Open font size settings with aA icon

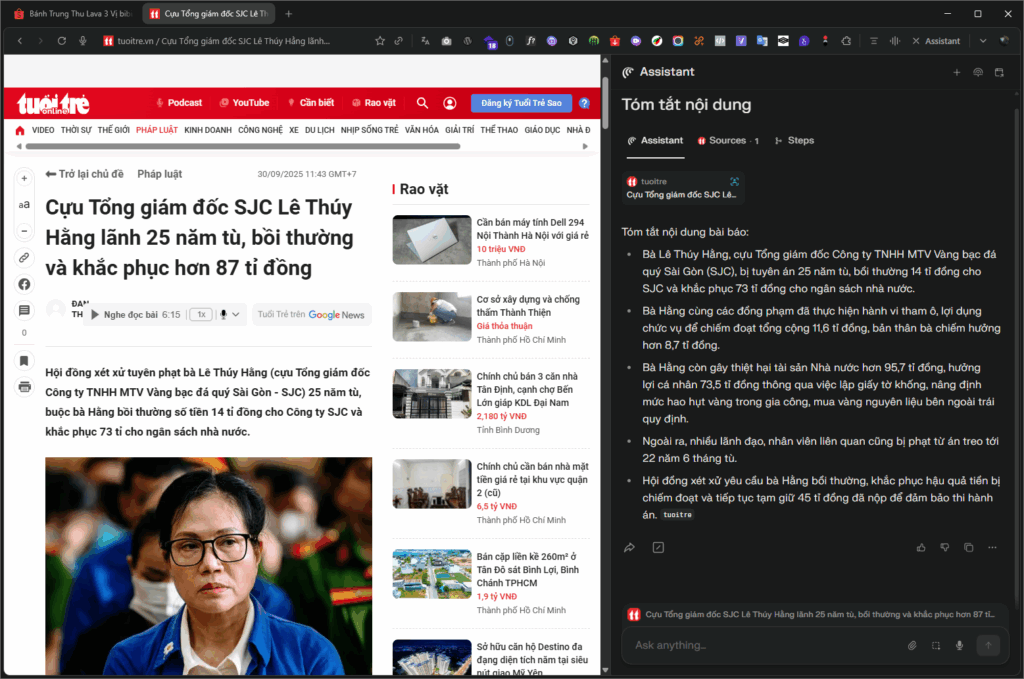click(24, 203)
